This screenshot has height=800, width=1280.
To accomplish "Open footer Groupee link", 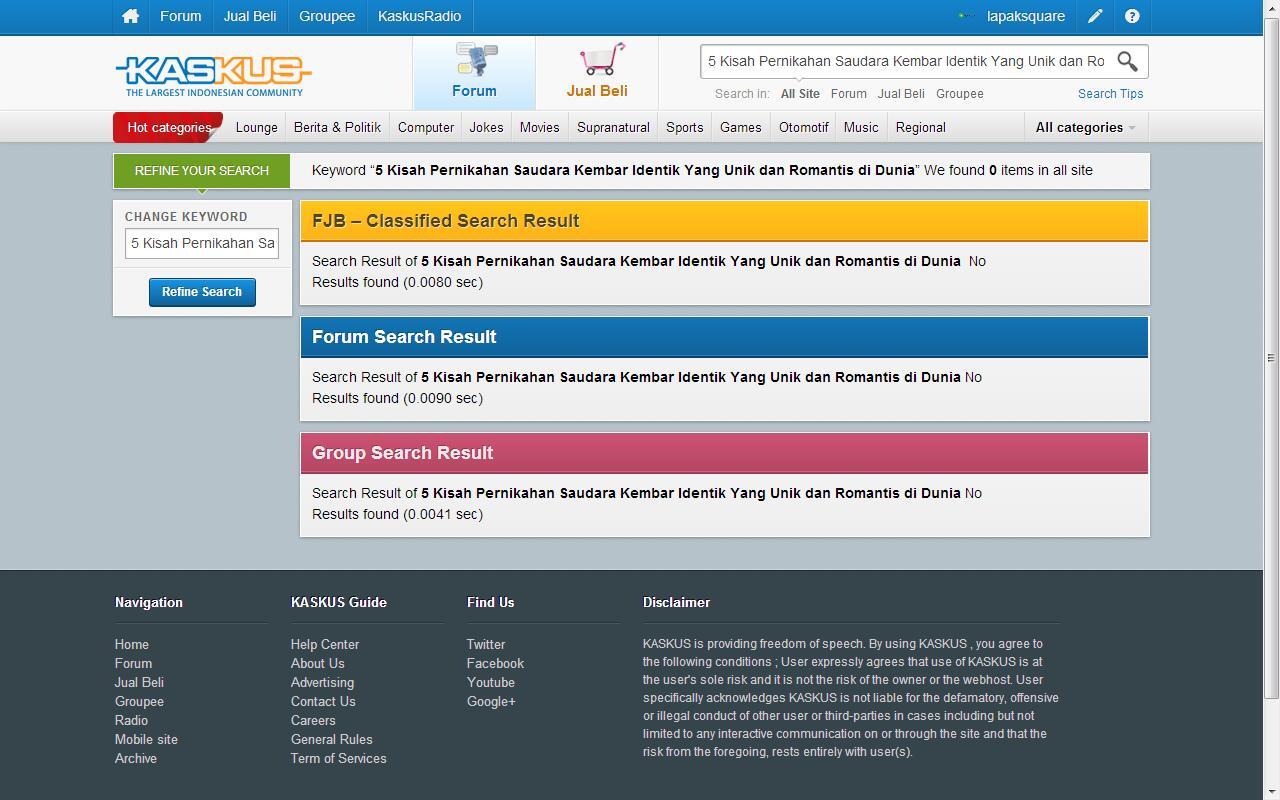I will 139,702.
